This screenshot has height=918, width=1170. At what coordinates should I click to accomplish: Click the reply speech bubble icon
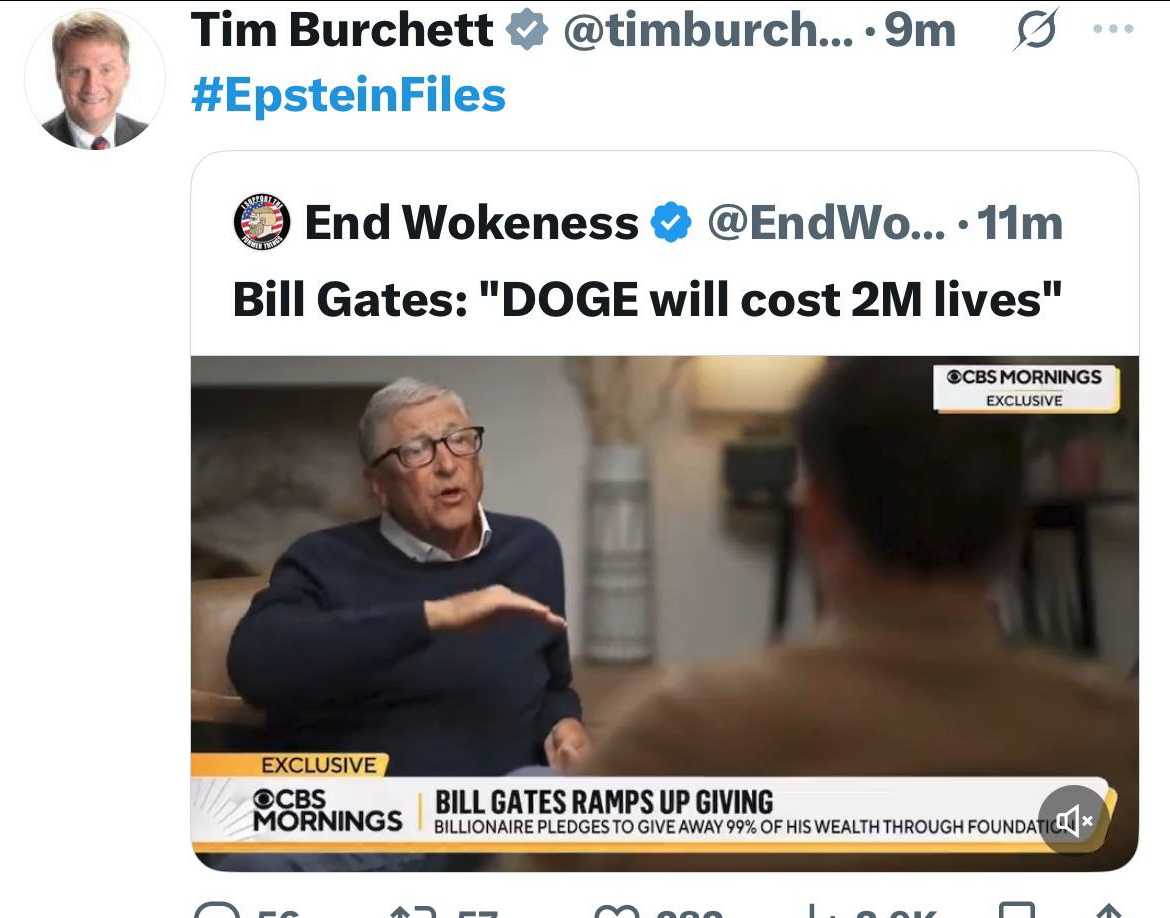pos(217,911)
